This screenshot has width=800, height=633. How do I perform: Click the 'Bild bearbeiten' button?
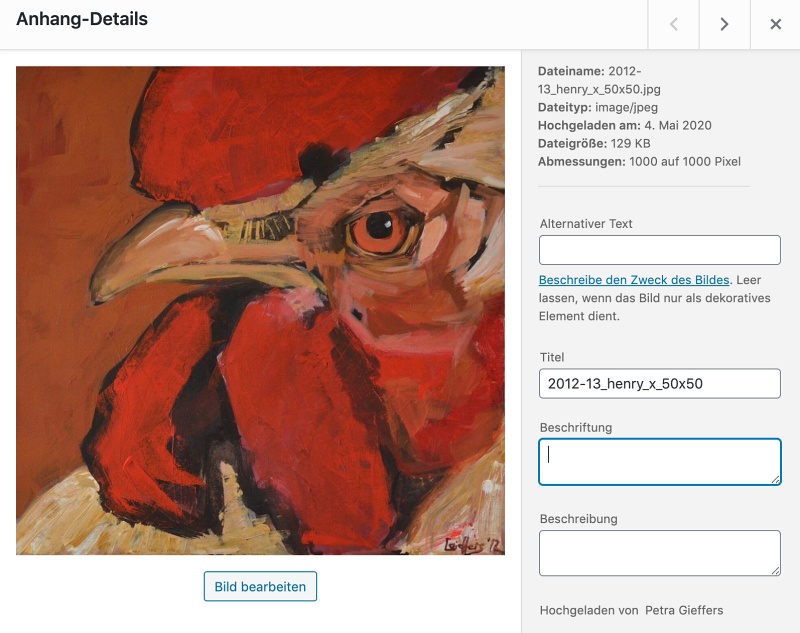[x=260, y=586]
